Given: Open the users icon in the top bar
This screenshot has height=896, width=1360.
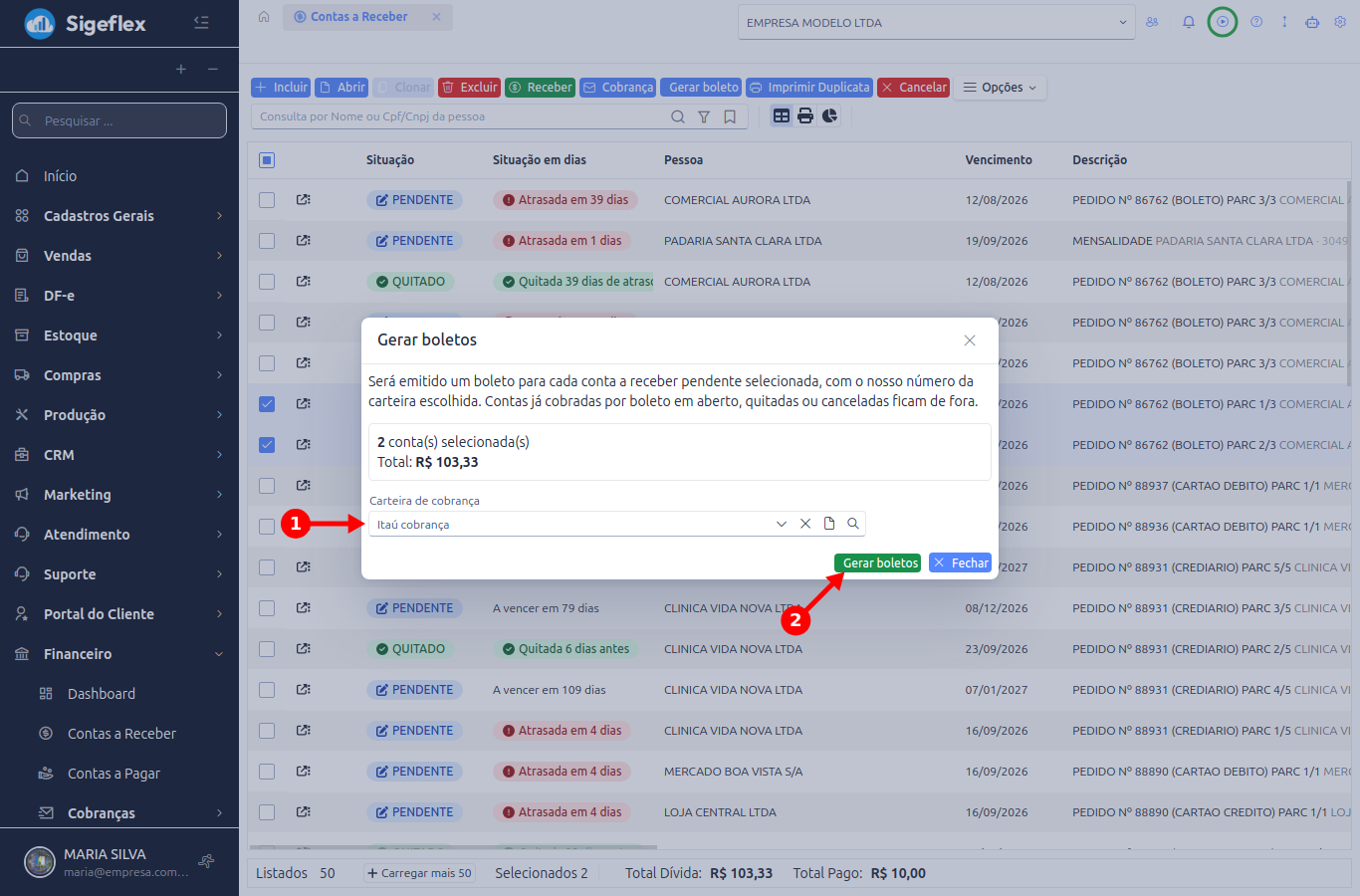Looking at the screenshot, I should pos(1152,22).
